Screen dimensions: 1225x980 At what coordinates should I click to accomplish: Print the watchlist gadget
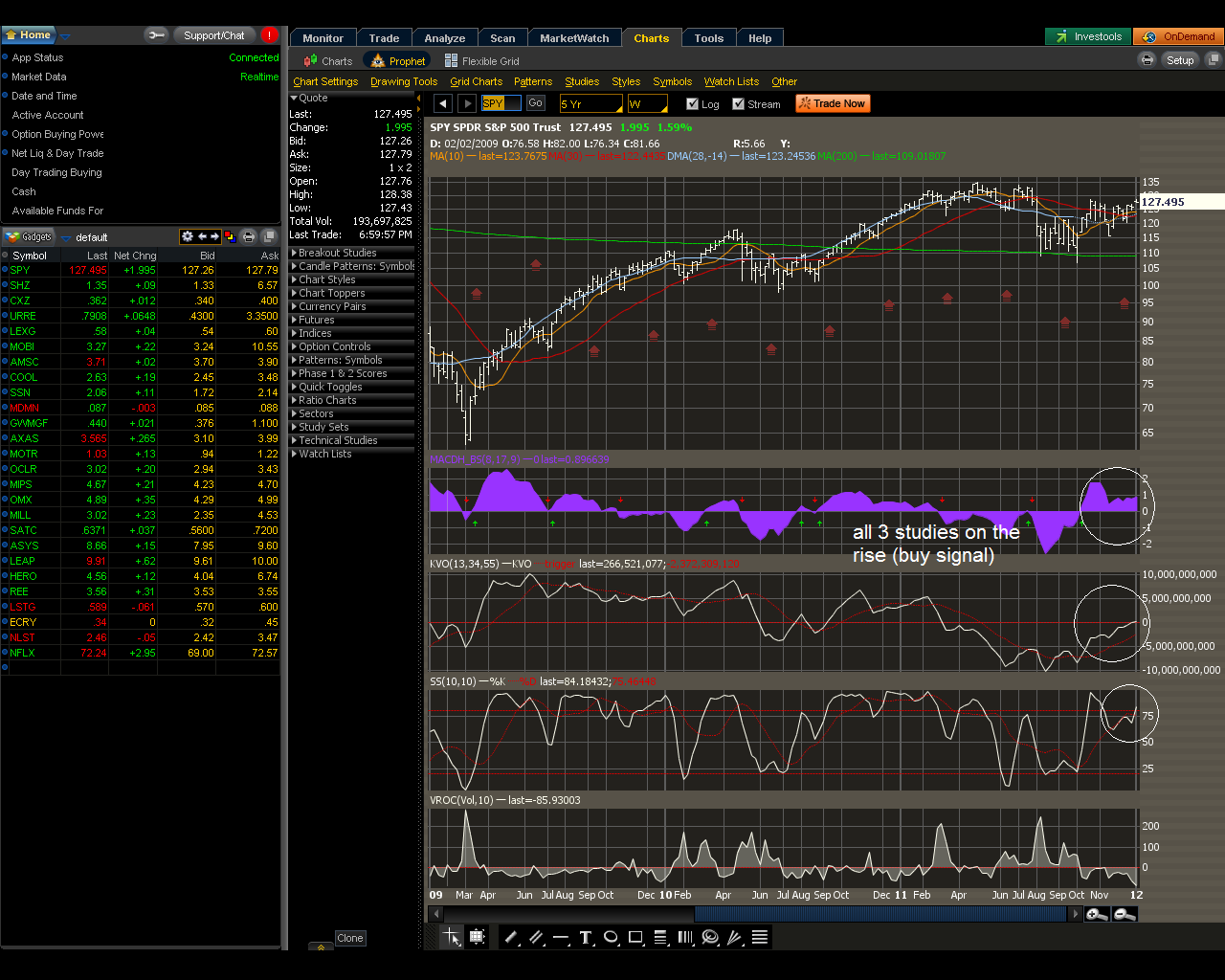pos(249,236)
